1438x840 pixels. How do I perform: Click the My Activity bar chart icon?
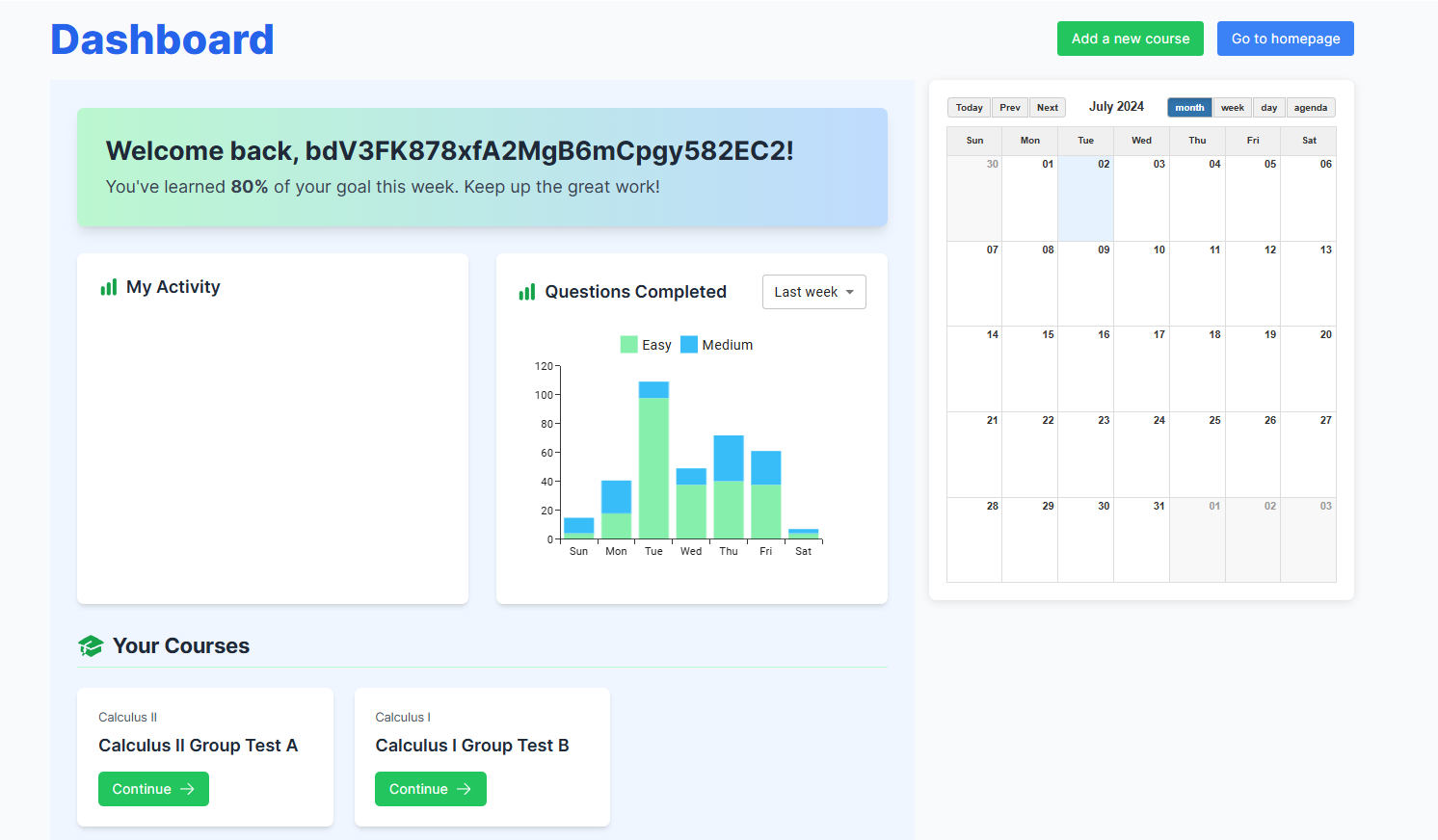(107, 286)
